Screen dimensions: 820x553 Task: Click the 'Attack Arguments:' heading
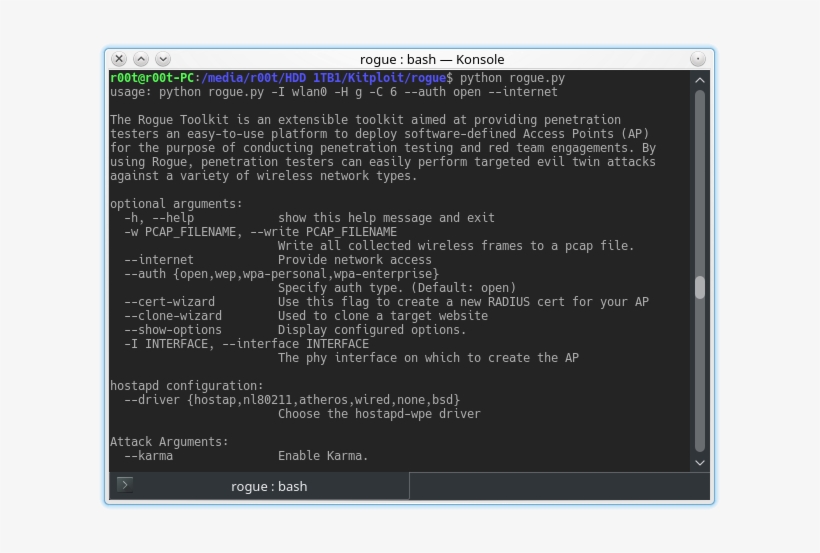point(169,442)
